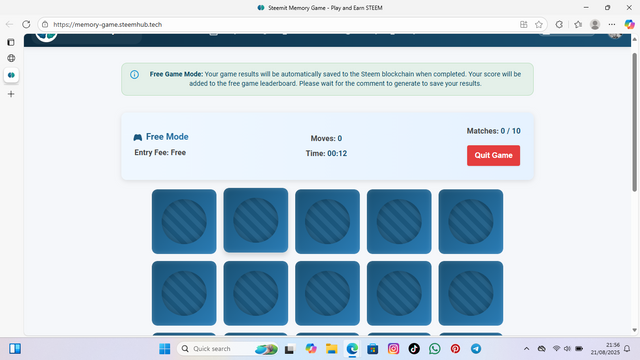Click the Moves: 0 counter
Viewport: 640px width, 360px height.
[326, 138]
